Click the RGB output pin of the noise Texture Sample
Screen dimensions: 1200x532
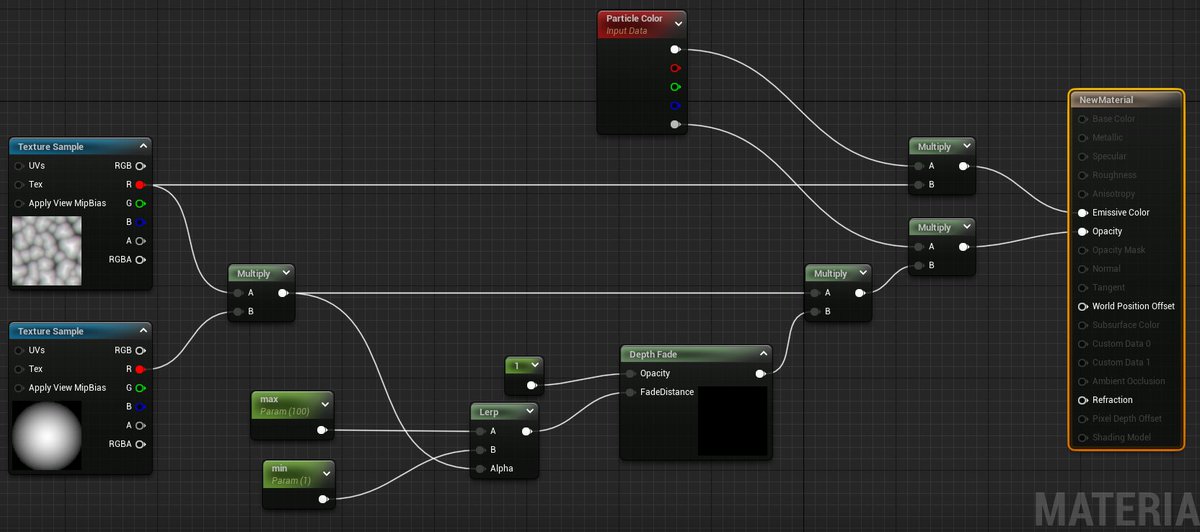(140, 166)
